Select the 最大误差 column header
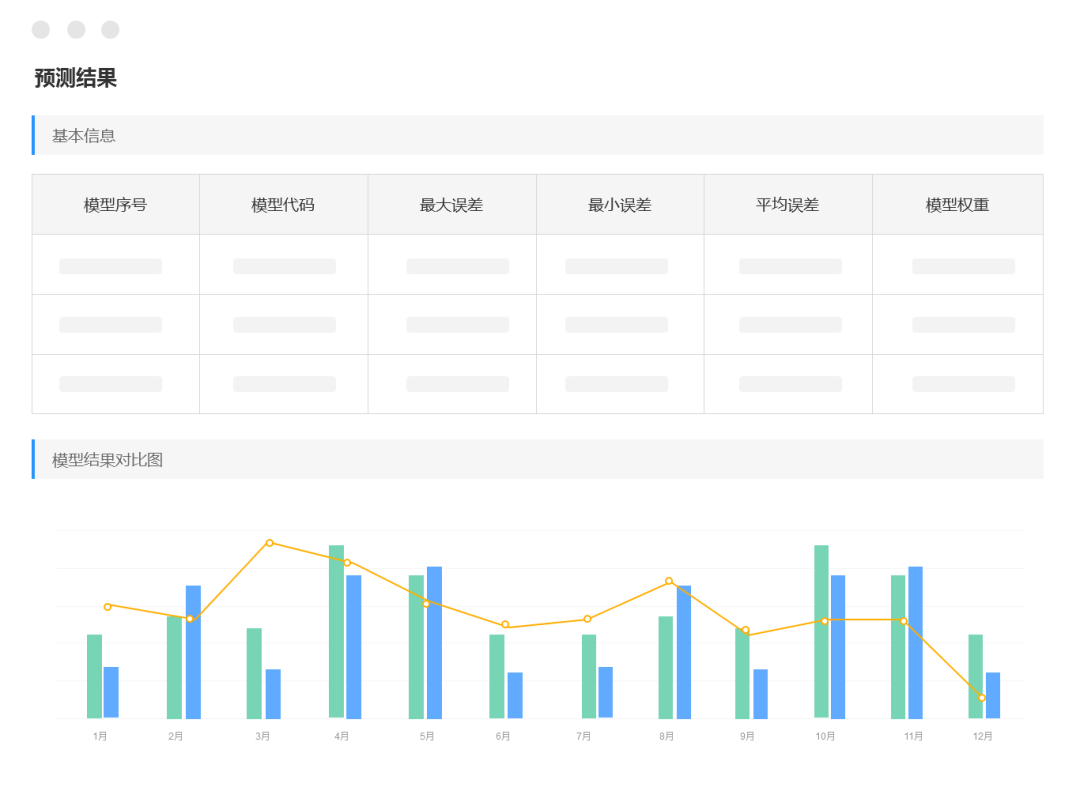 pos(451,205)
